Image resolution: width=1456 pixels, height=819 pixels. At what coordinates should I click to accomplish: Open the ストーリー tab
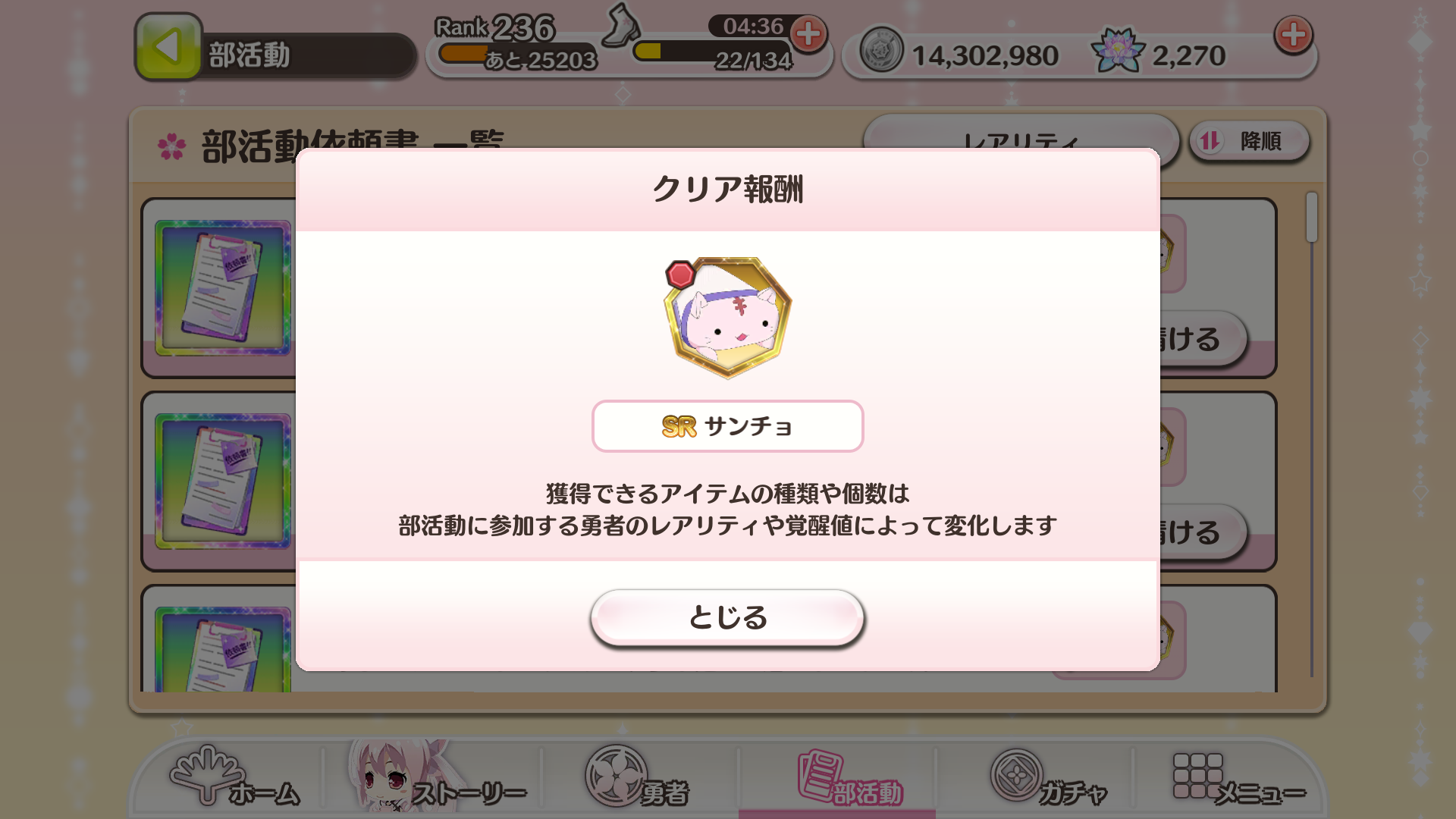point(438,777)
